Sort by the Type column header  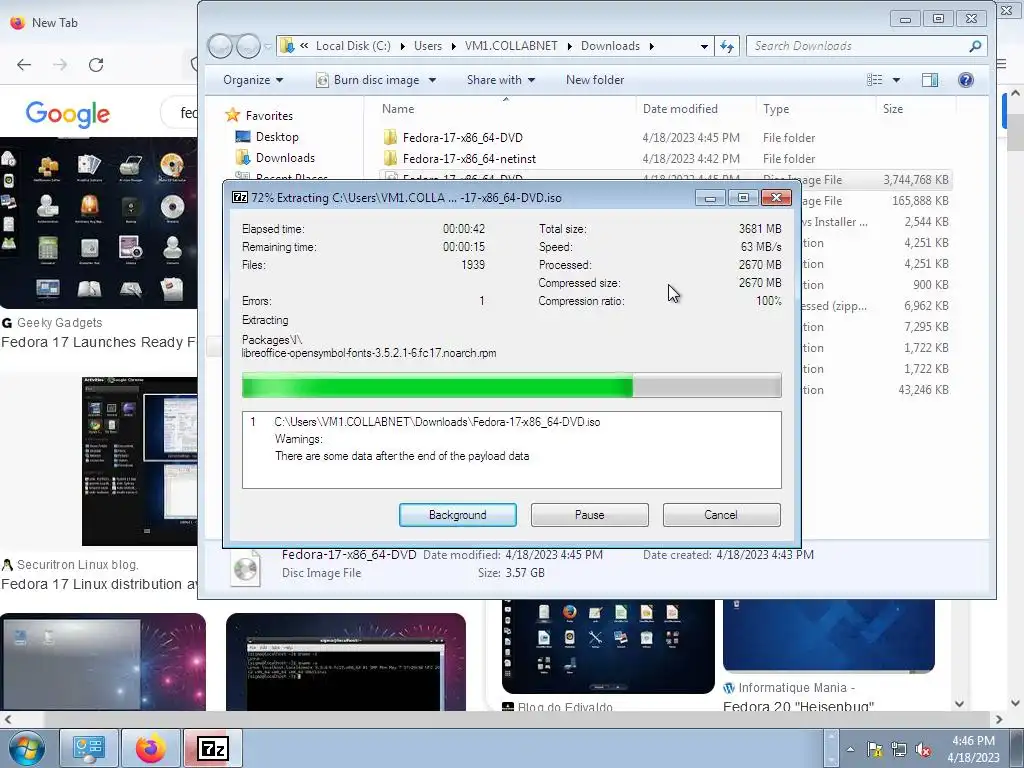tap(776, 109)
